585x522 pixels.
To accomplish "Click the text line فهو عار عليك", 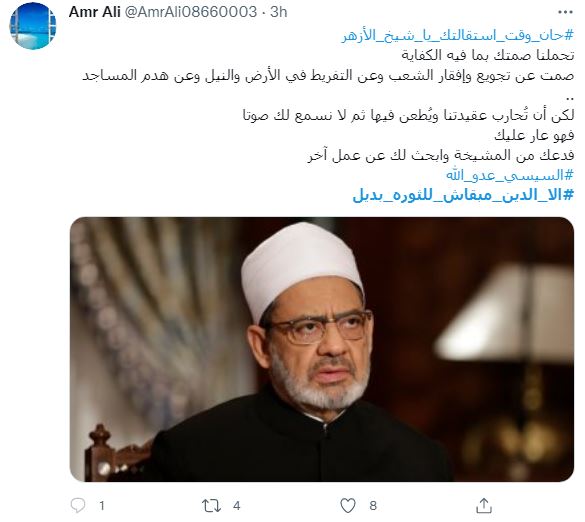I will [x=534, y=135].
